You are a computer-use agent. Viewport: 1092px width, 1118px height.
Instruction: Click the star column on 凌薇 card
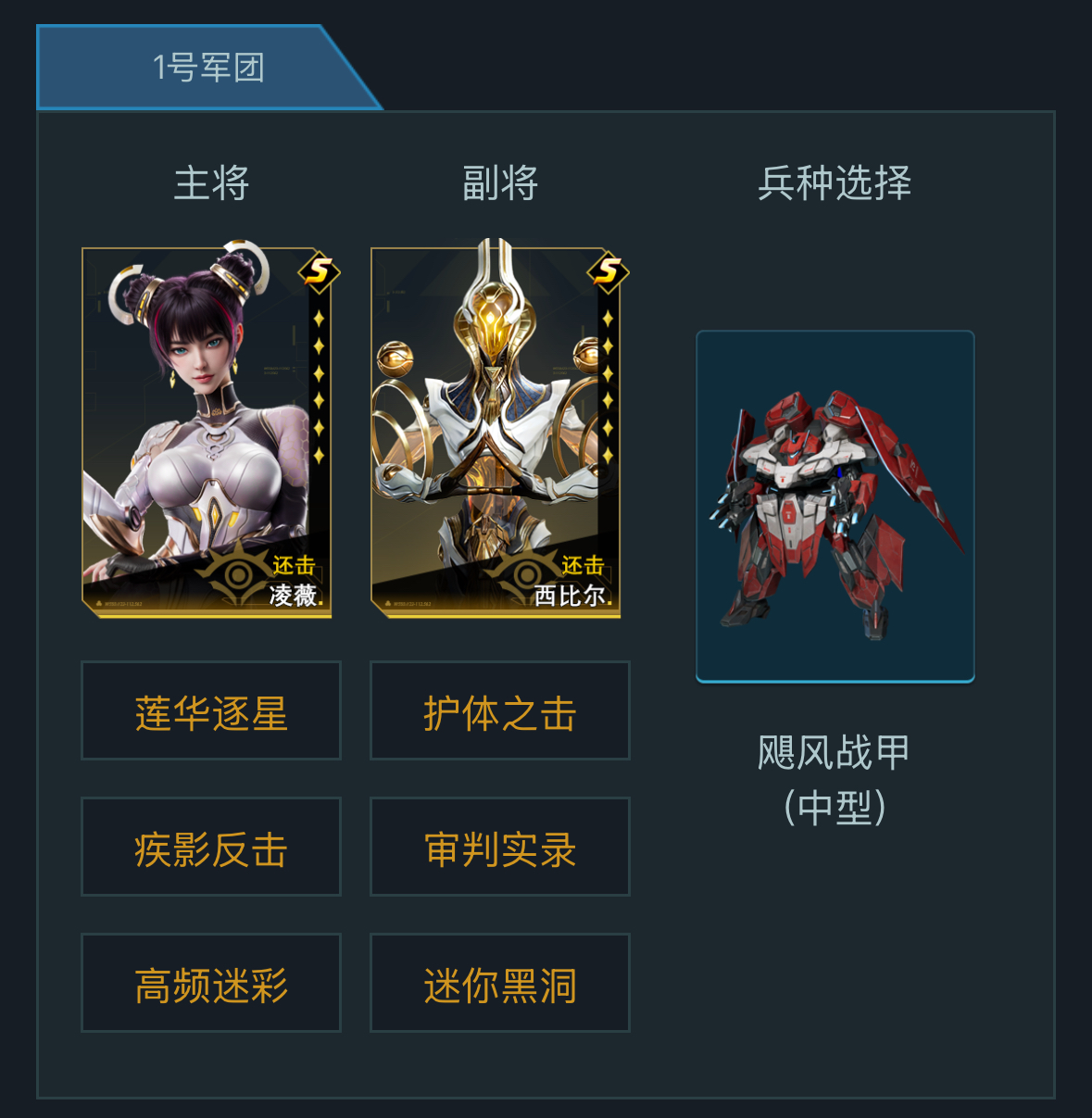click(x=319, y=387)
